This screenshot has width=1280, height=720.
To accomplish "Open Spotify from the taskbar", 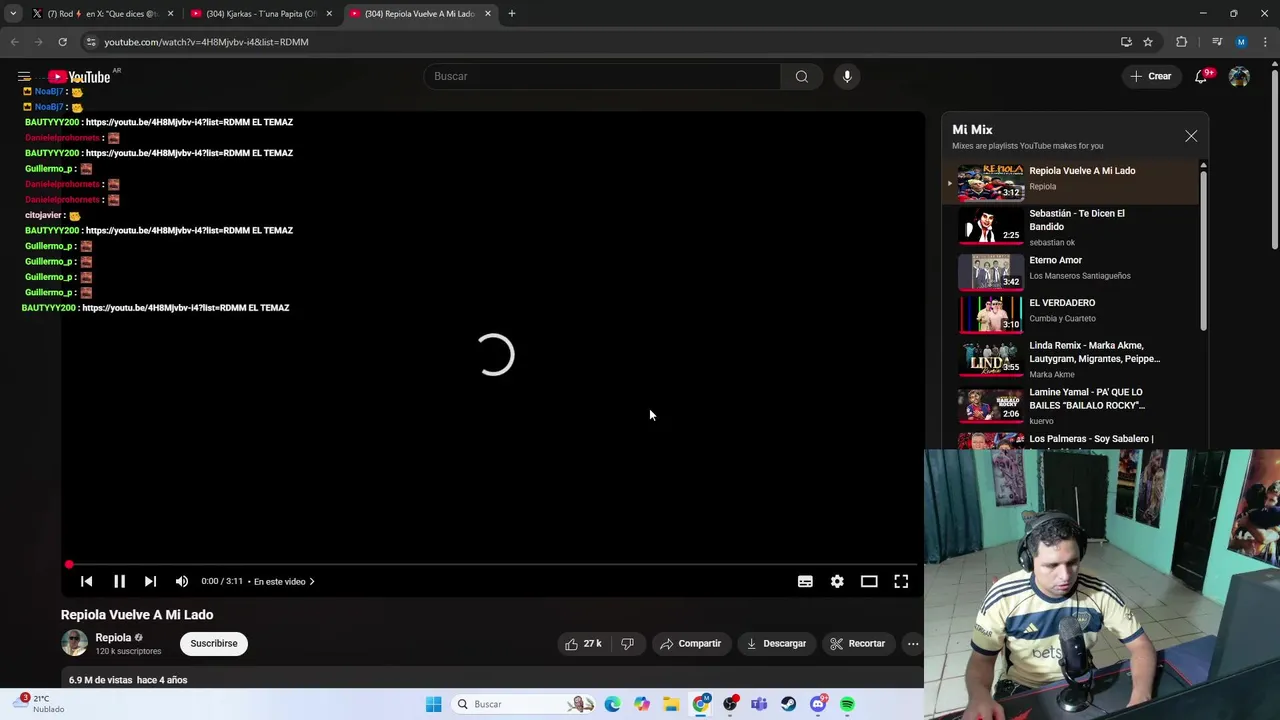I will (847, 704).
